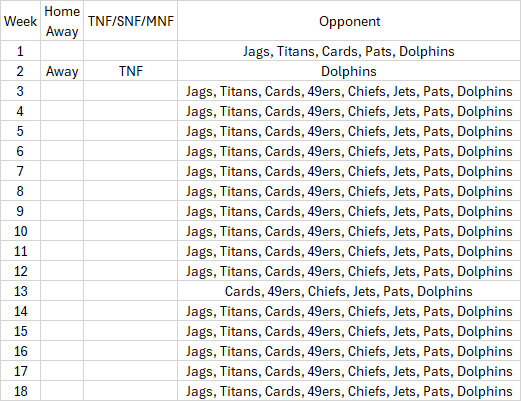Image resolution: width=521 pixels, height=401 pixels.
Task: Click the empty TNF/SNF/MNF cell for week 5
Action: 131,131
